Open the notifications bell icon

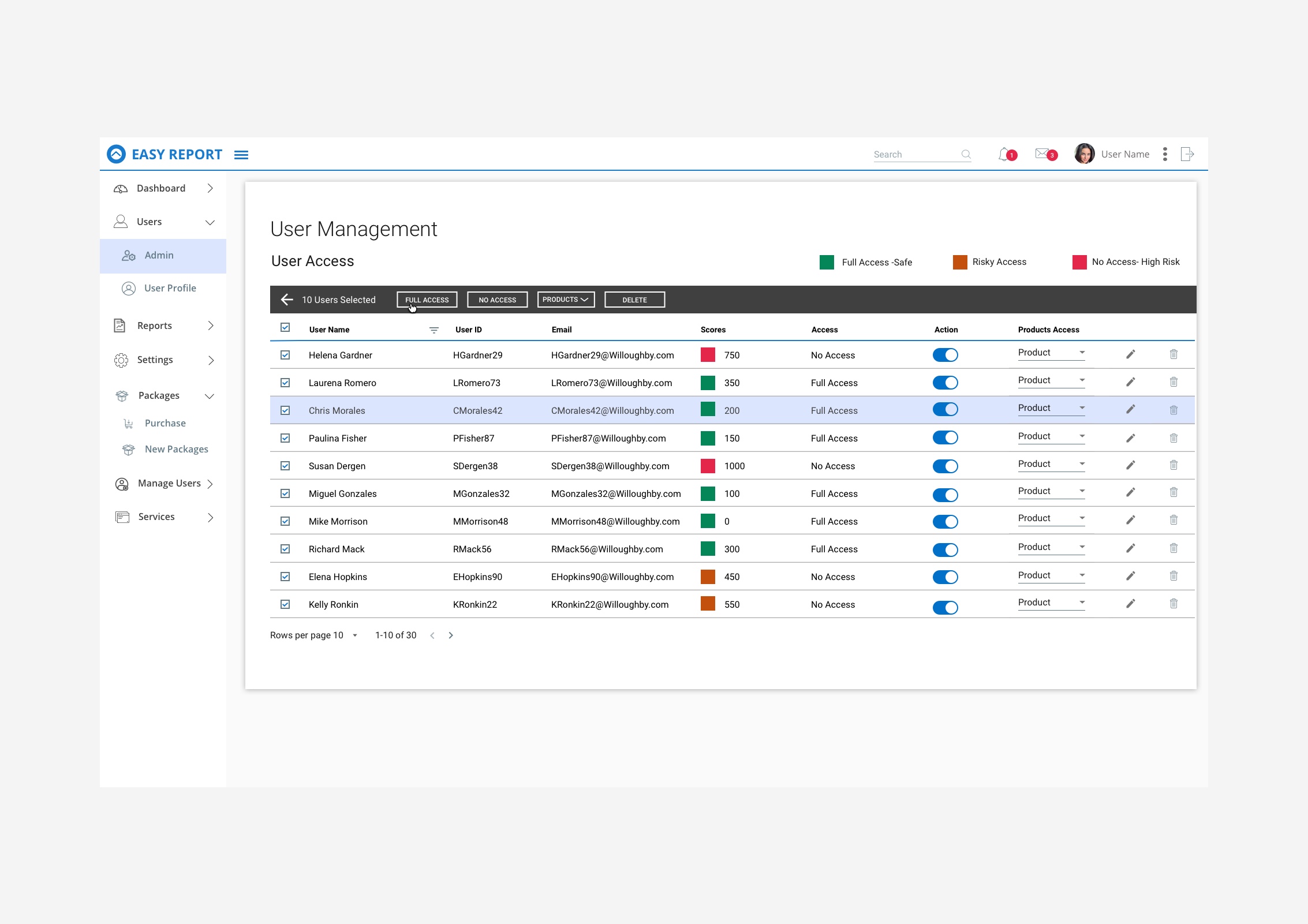(1005, 154)
